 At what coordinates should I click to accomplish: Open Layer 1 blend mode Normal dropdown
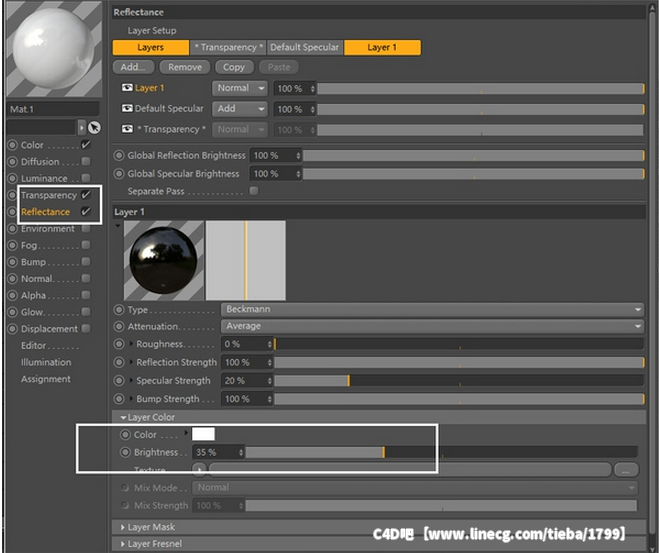pos(240,88)
